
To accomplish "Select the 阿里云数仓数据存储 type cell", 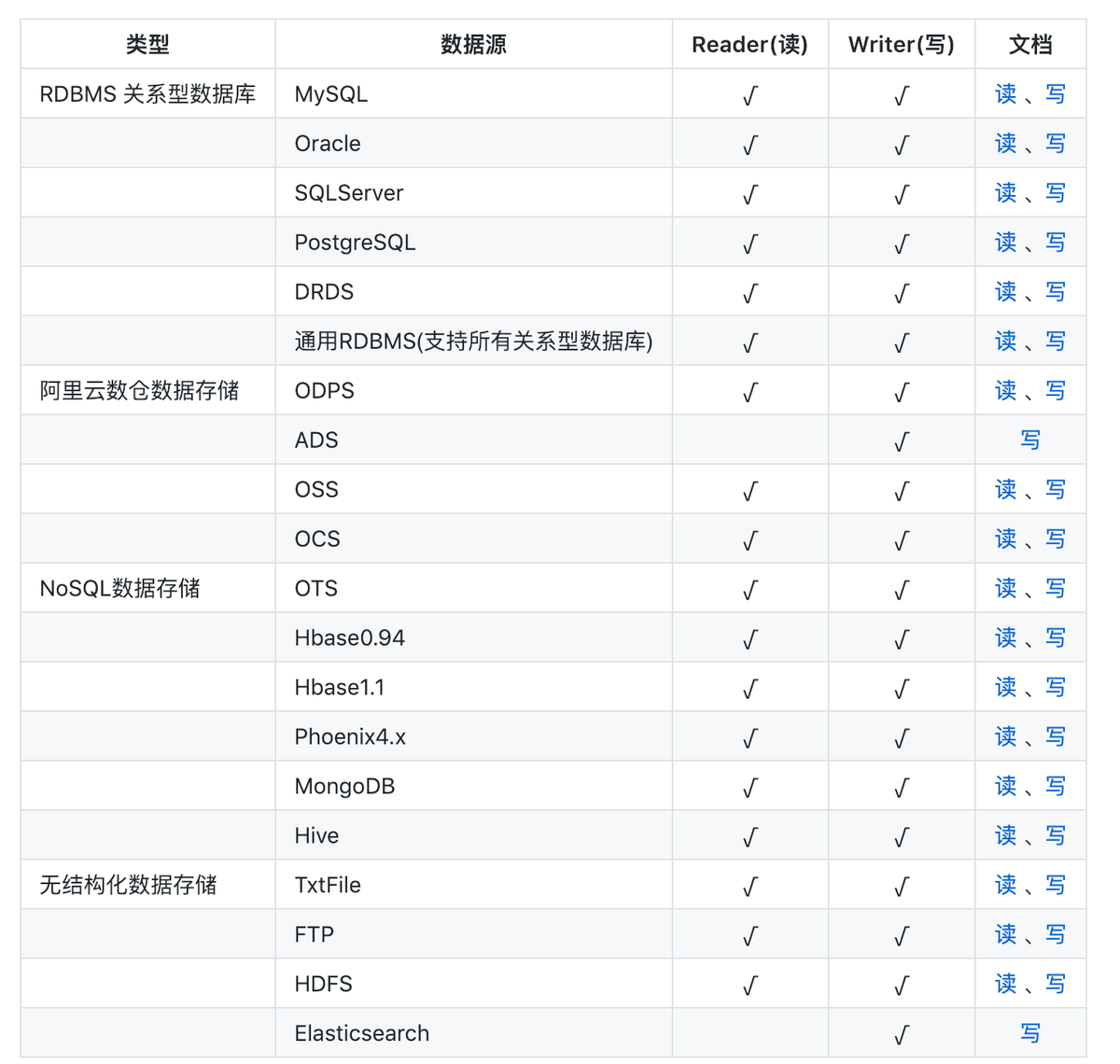I will coord(147,391).
